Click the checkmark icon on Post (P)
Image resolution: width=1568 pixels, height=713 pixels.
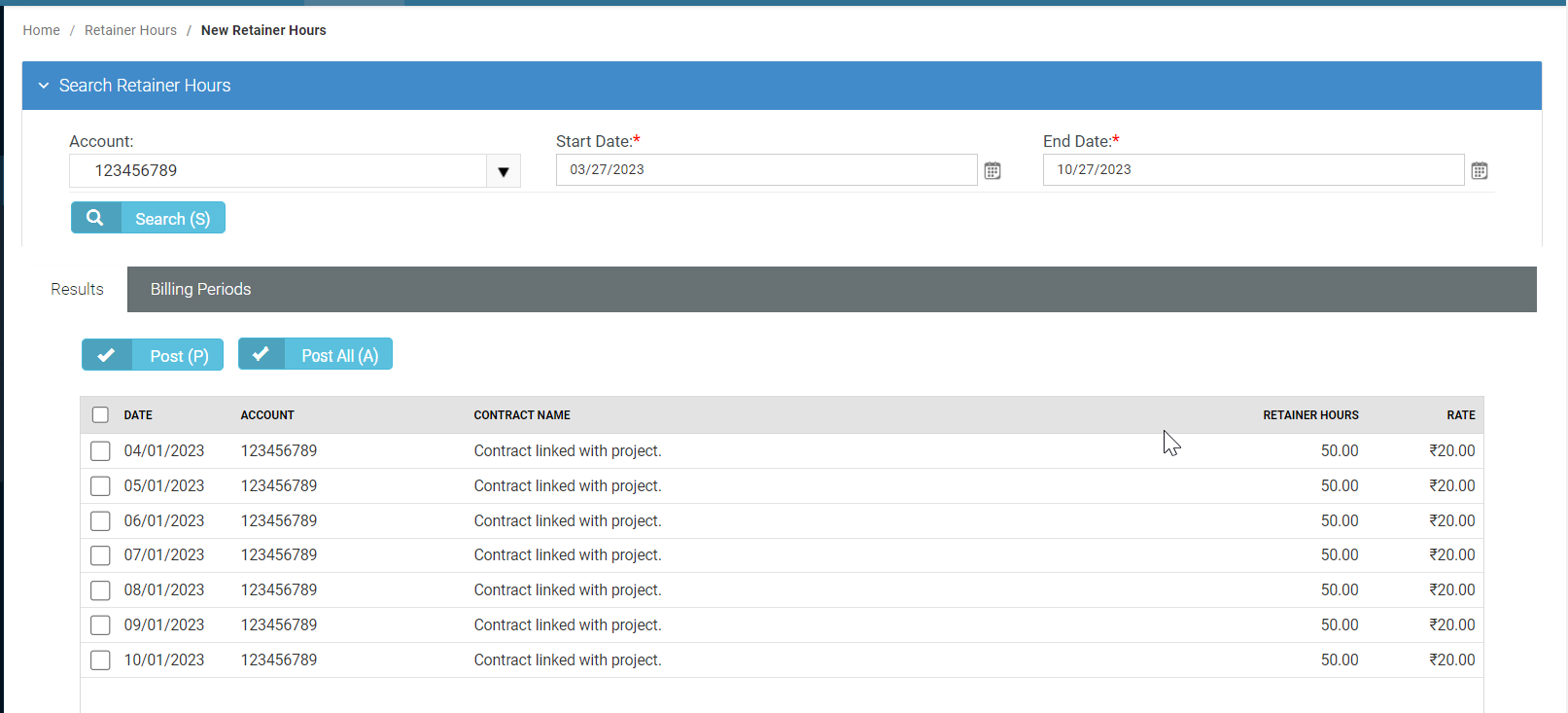click(x=107, y=355)
